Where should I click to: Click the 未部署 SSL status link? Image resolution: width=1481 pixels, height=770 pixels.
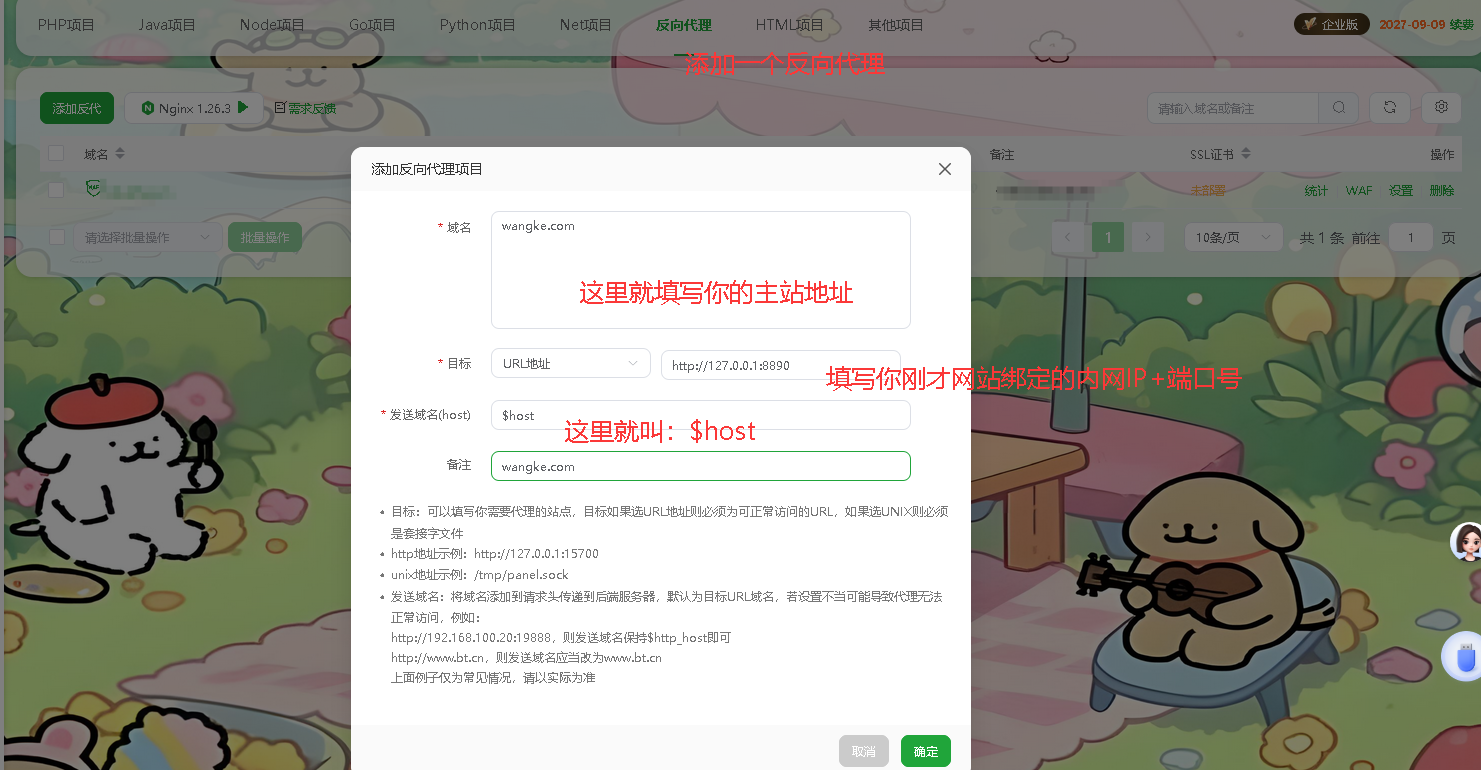click(1207, 190)
